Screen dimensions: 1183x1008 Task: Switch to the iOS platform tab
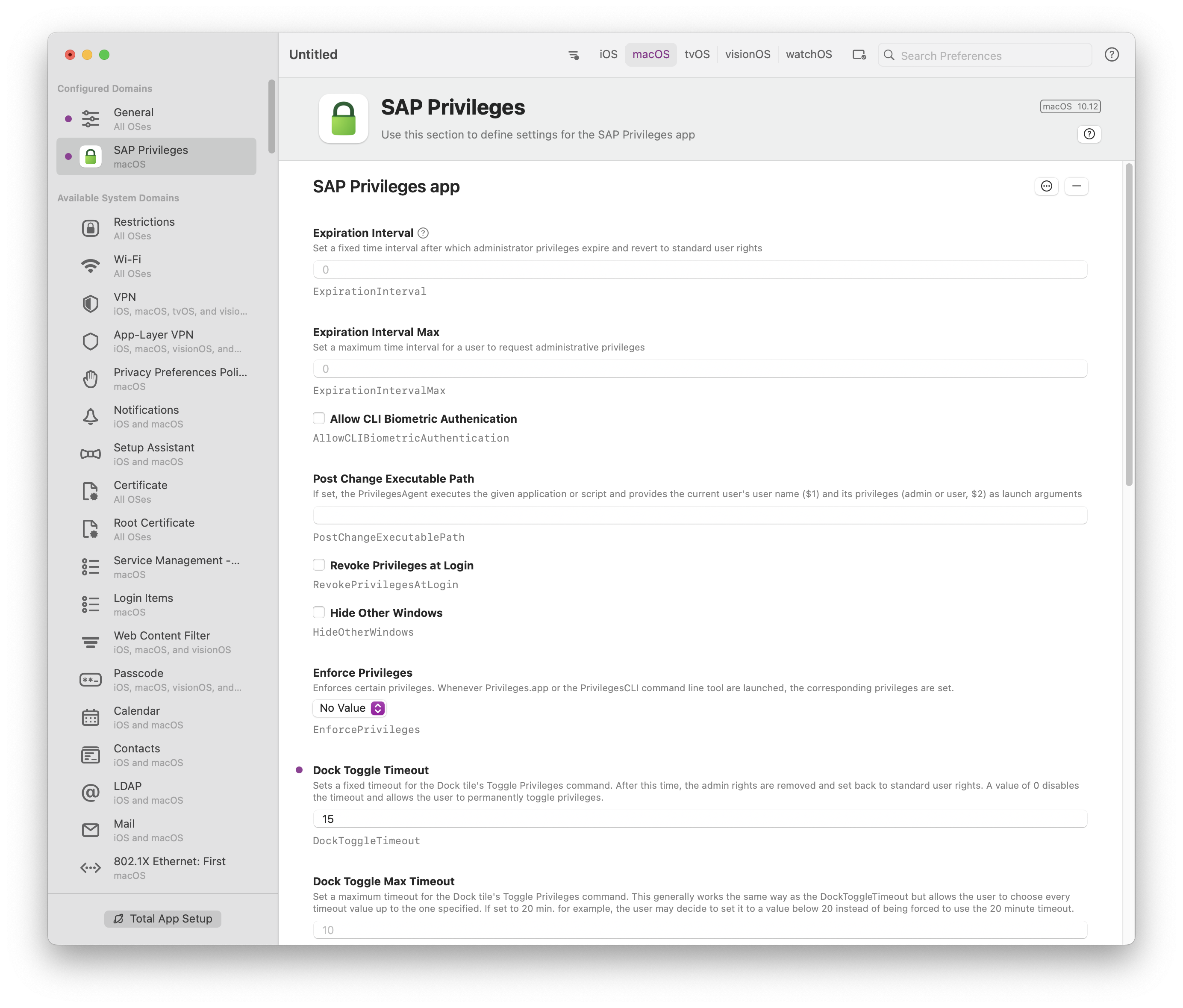608,55
